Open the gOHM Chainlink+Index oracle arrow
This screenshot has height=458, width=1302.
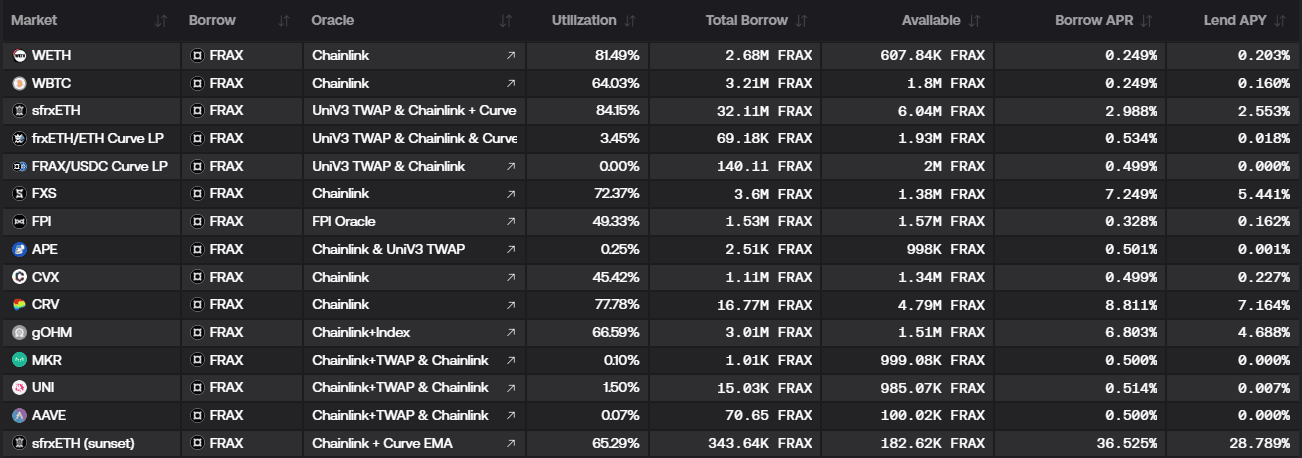[x=511, y=333]
